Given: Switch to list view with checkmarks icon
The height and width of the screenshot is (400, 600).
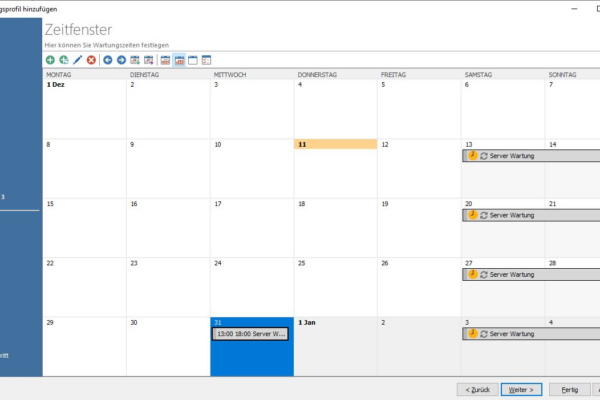Looking at the screenshot, I should click(207, 60).
